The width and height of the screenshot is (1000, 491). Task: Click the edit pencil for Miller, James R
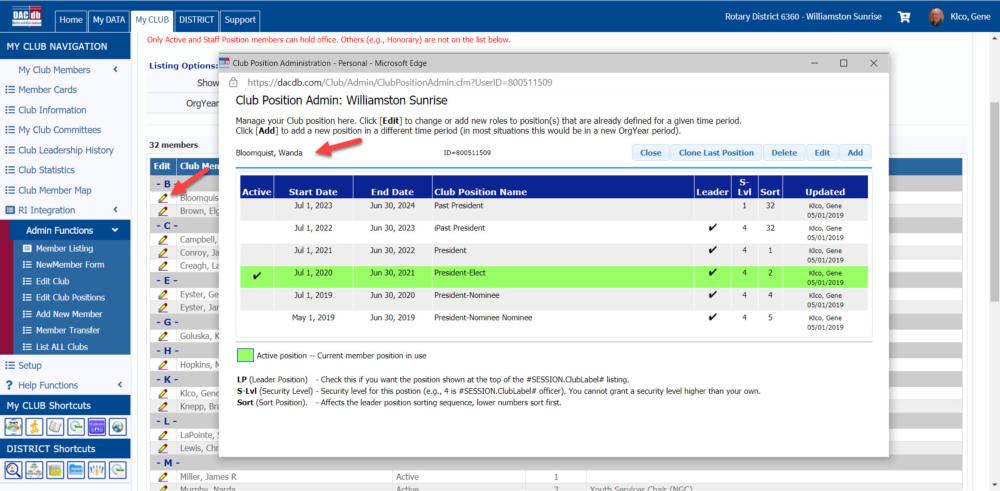[163, 476]
